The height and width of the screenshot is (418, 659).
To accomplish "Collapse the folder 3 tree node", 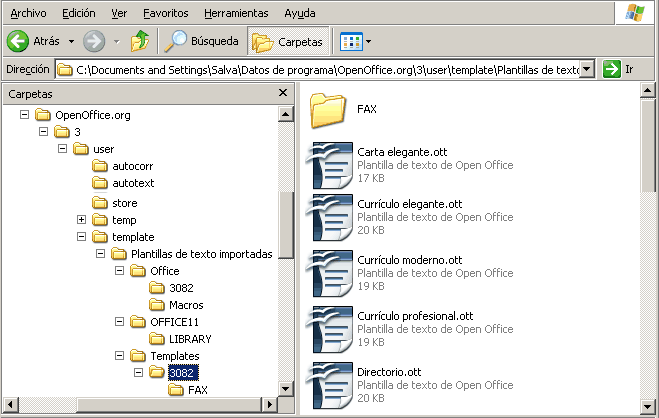I will [x=43, y=131].
